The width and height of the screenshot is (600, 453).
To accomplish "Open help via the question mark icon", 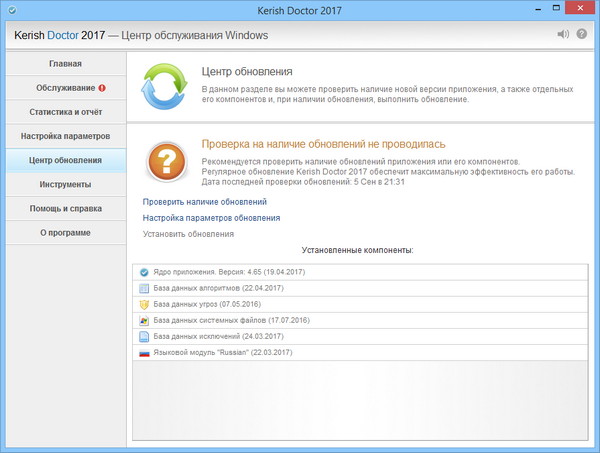I will pyautogui.click(x=582, y=34).
